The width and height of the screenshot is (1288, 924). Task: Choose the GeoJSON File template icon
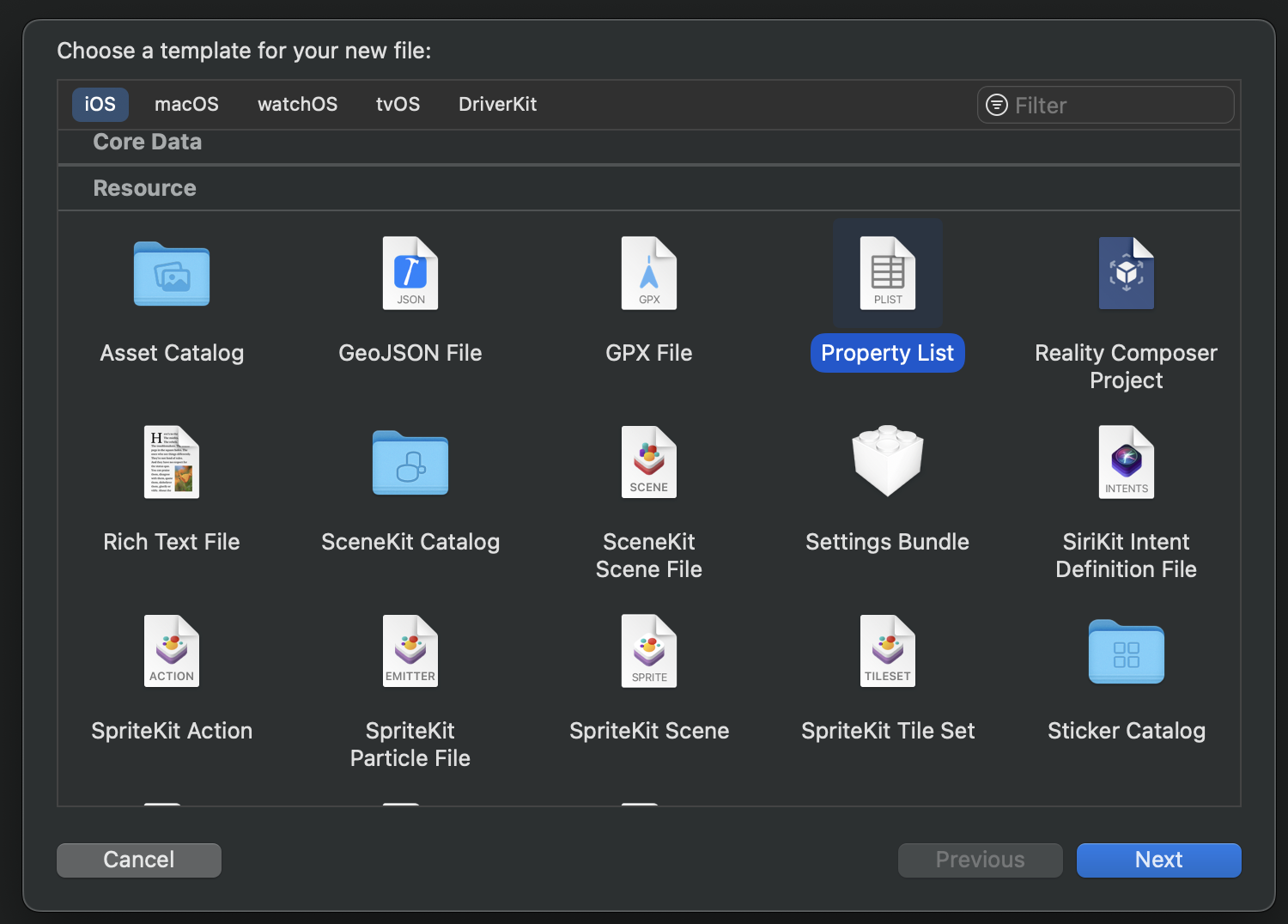pos(410,273)
